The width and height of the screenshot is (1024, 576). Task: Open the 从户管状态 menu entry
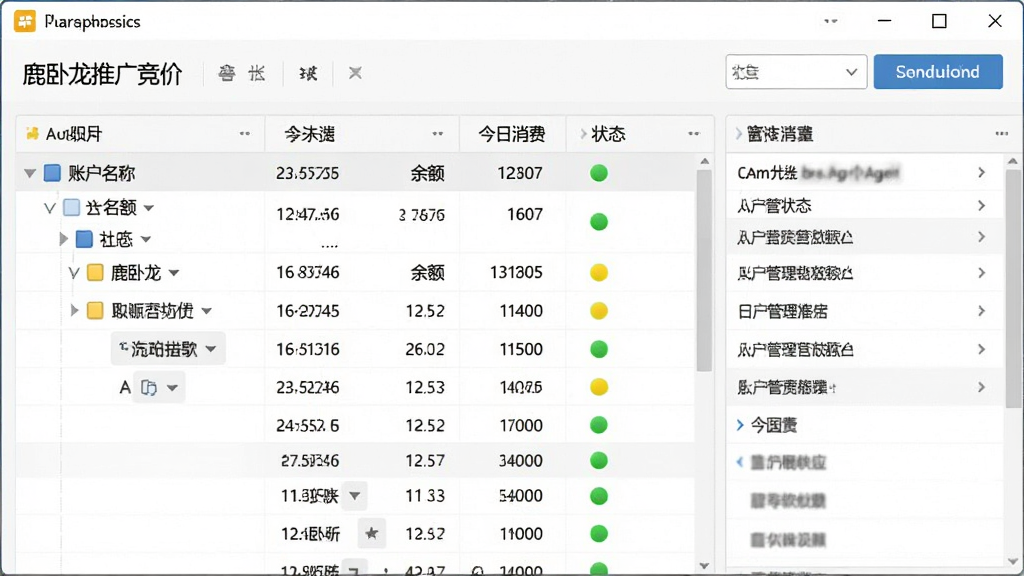863,206
